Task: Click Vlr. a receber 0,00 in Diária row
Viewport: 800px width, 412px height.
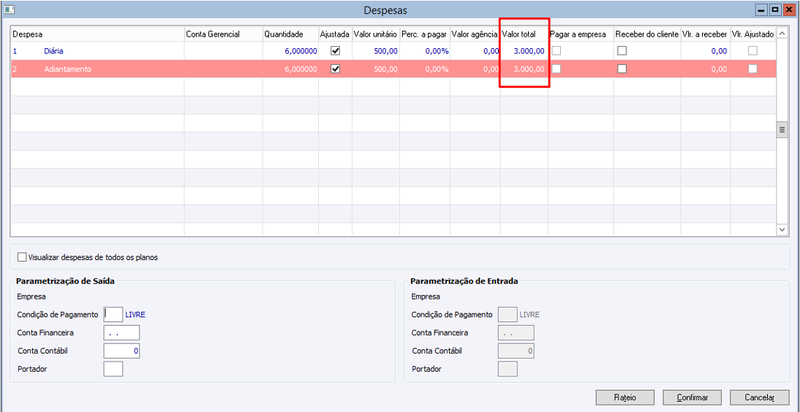Action: [x=719, y=51]
